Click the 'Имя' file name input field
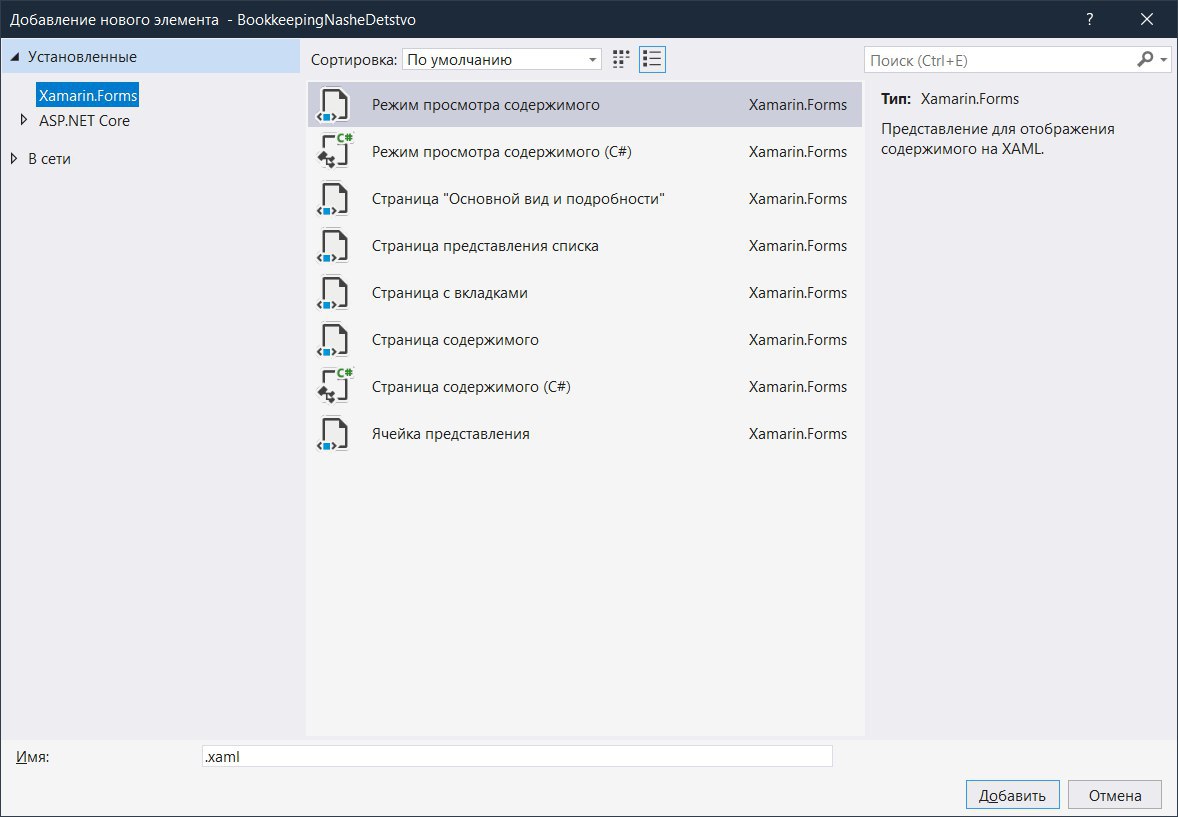 (517, 756)
